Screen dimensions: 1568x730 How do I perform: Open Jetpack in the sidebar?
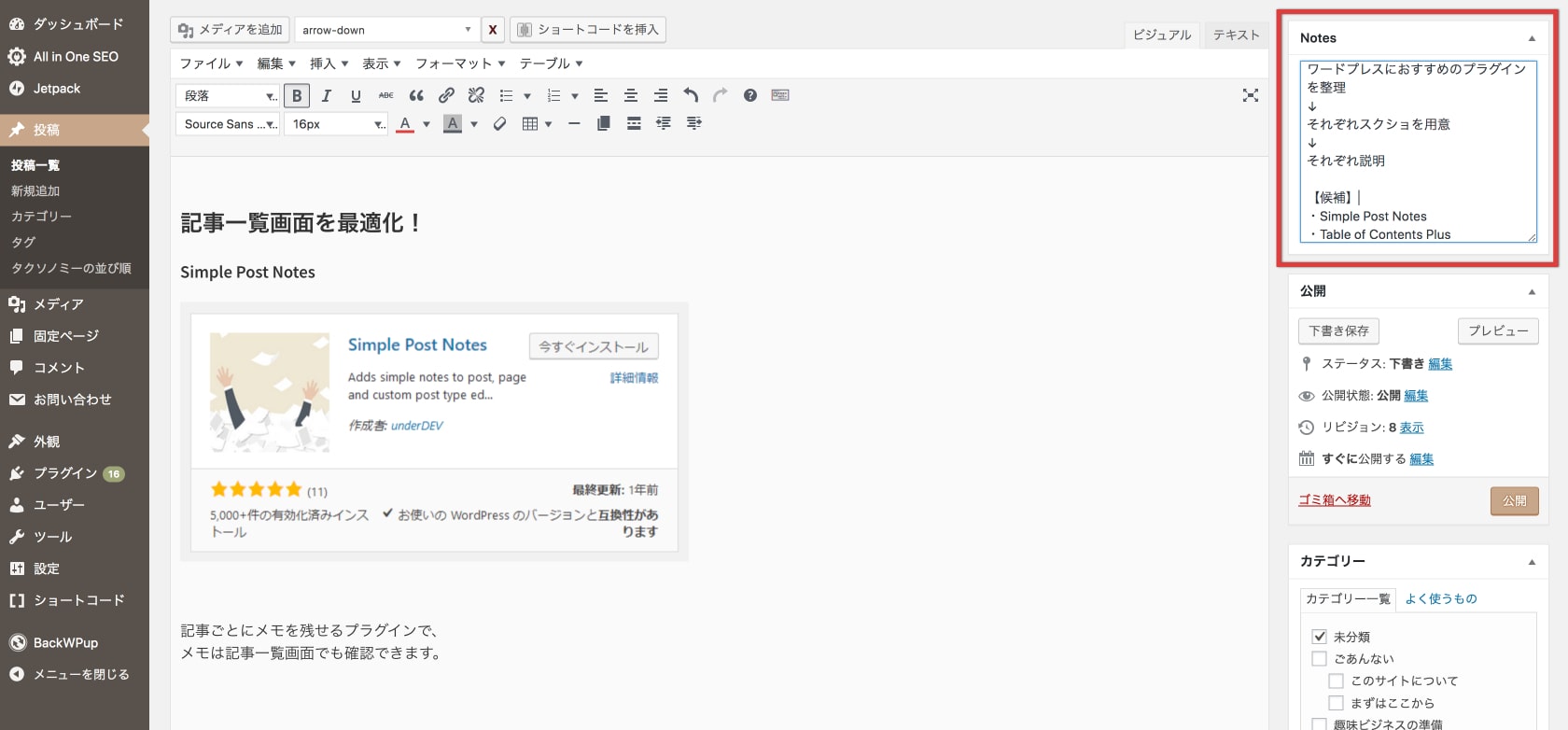coord(75,89)
